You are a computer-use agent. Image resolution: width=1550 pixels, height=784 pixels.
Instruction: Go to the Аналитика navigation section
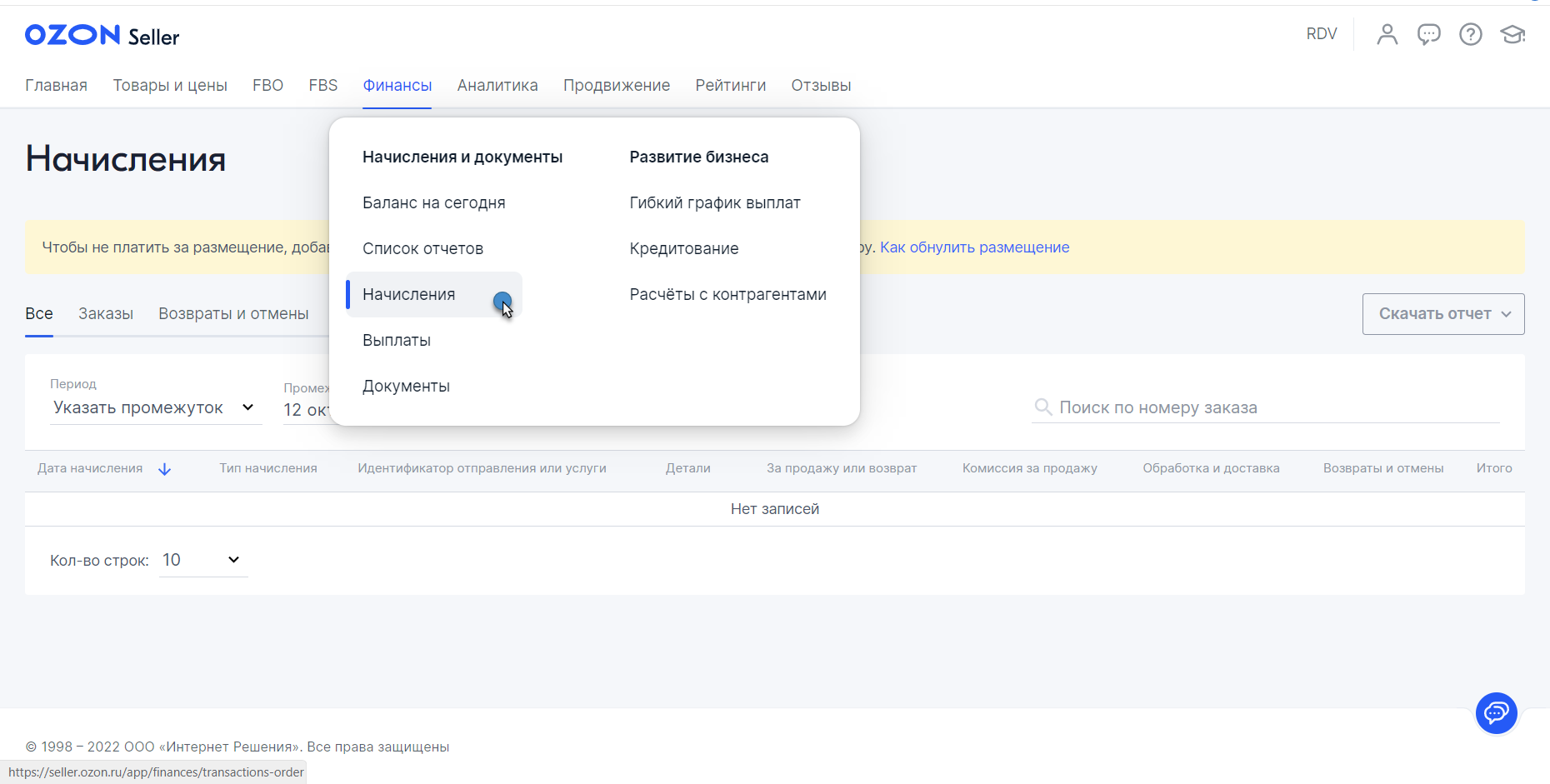click(x=497, y=86)
